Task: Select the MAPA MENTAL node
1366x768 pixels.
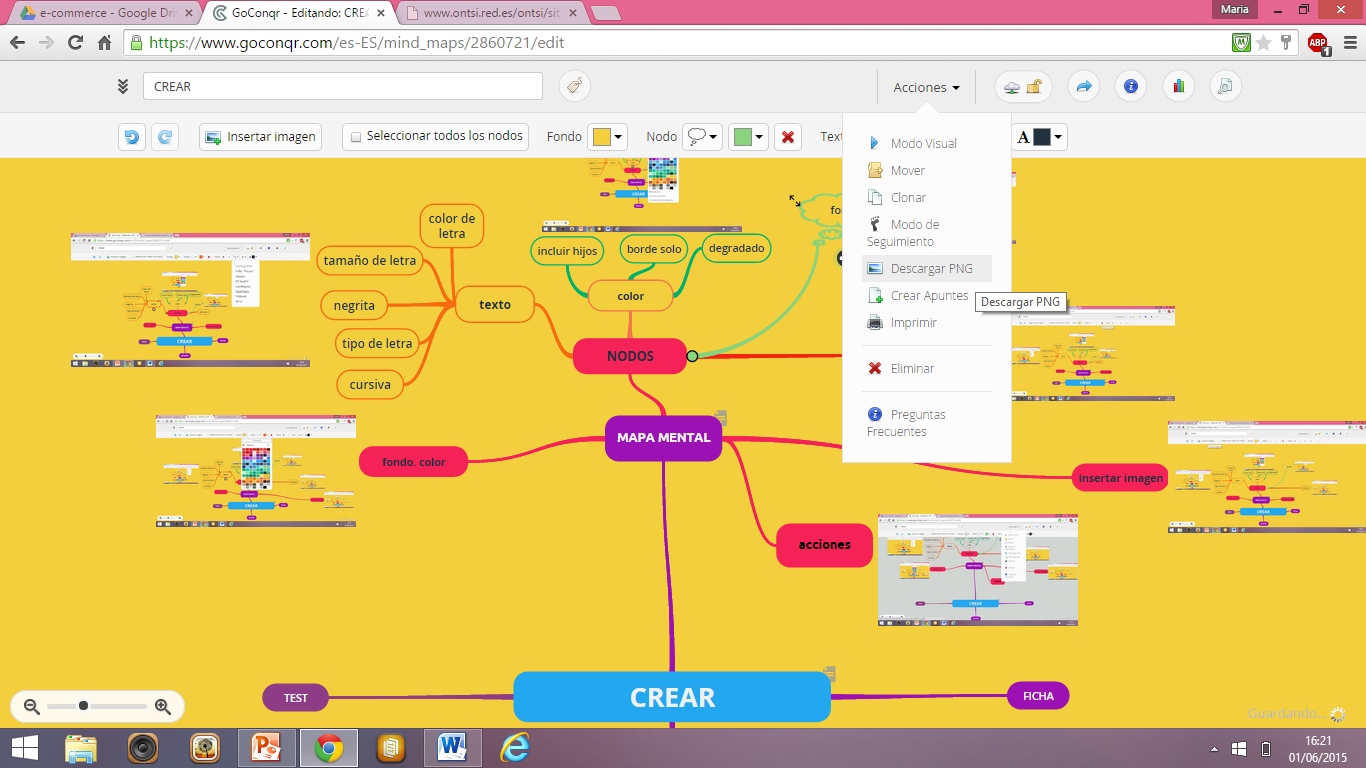Action: [663, 437]
